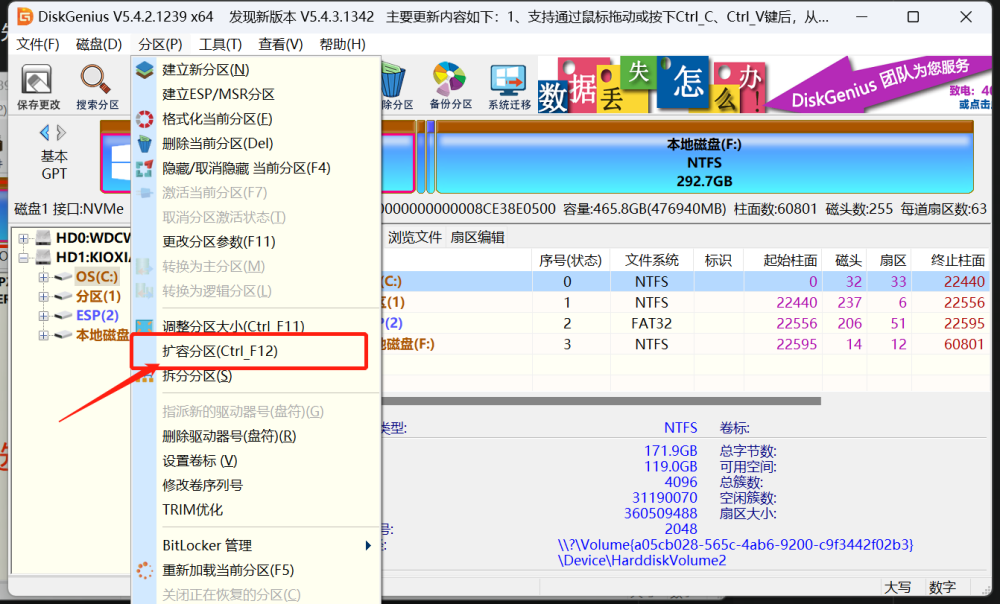The height and width of the screenshot is (604, 1000).
Task: Click the icon beside 调整分区大小
Action: [x=145, y=327]
